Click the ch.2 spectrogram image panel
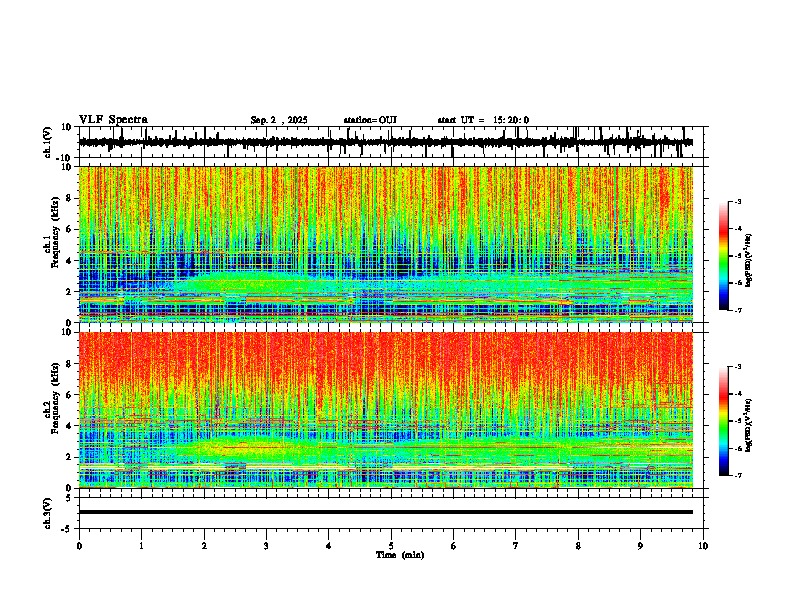The height and width of the screenshot is (612, 792). click(385, 410)
